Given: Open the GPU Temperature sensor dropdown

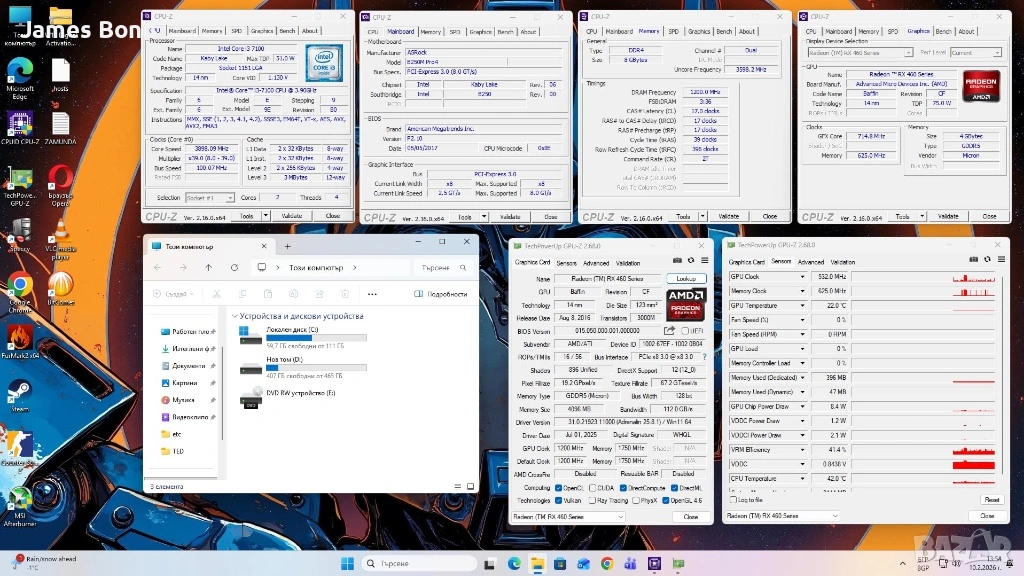Looking at the screenshot, I should (x=805, y=305).
